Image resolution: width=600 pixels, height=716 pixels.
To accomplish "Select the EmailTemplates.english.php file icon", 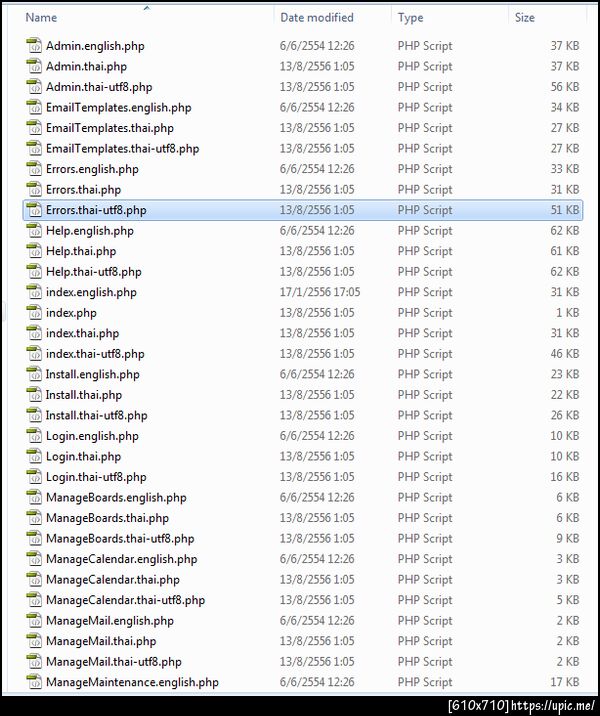I will coord(34,107).
